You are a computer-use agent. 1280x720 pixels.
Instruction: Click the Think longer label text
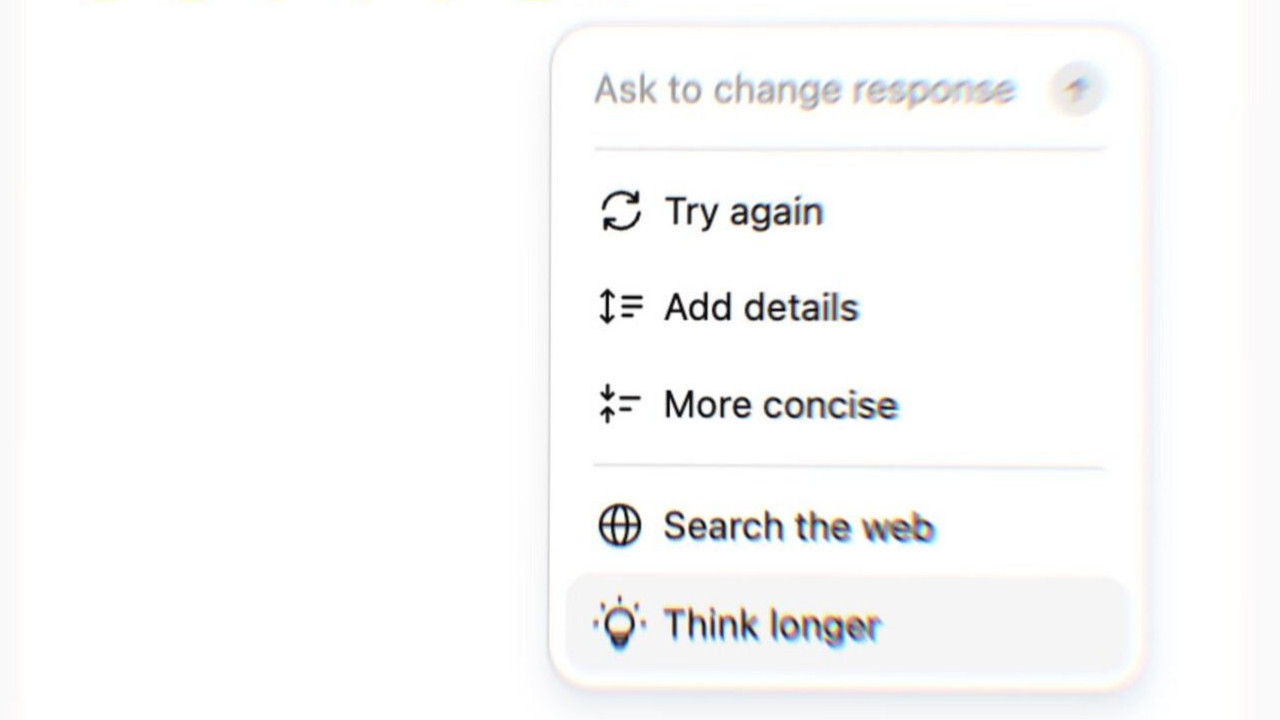[x=772, y=625]
